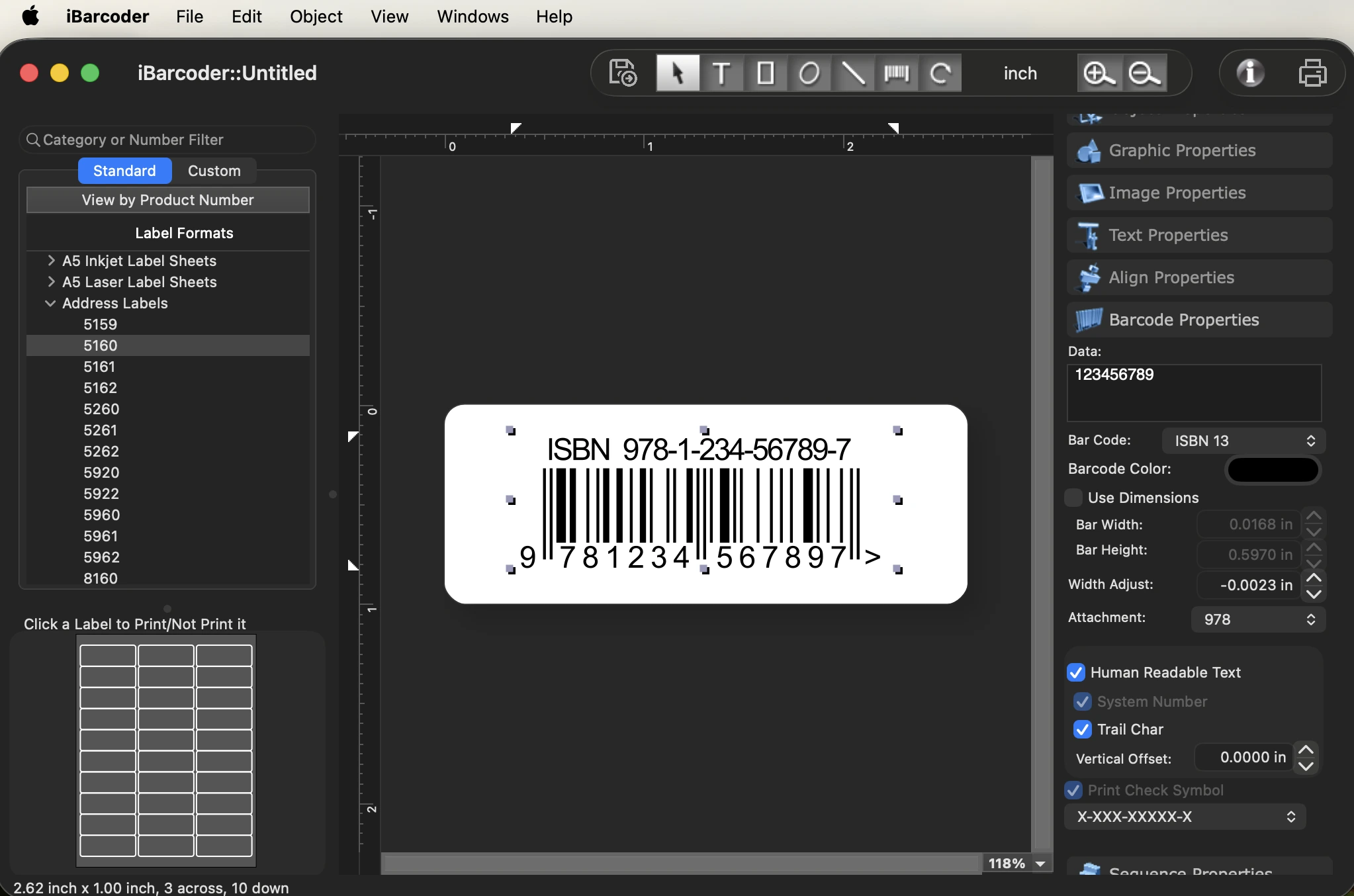
Task: Toggle the System Number checkbox
Action: coord(1083,701)
